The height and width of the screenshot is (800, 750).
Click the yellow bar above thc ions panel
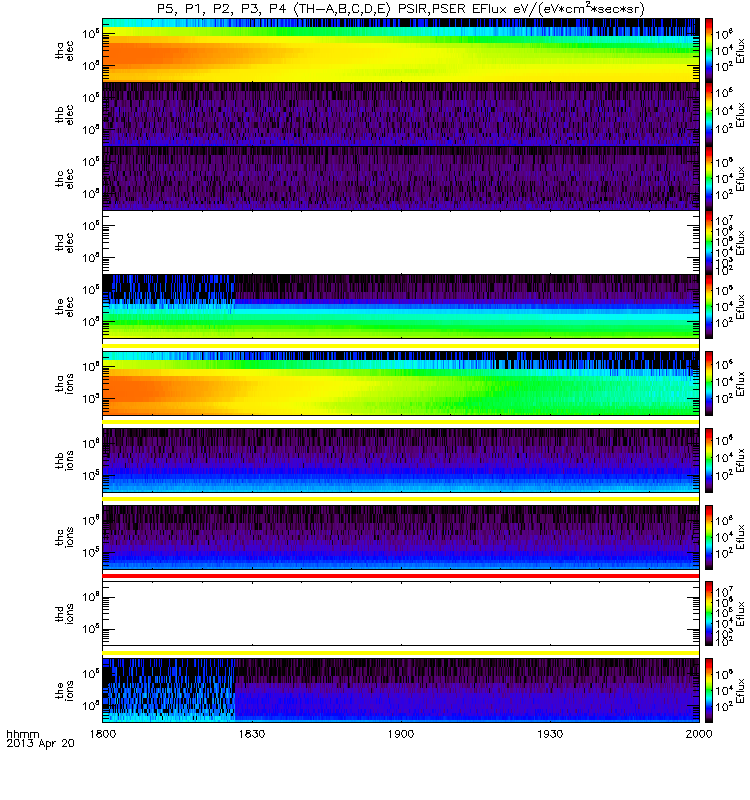[401, 499]
